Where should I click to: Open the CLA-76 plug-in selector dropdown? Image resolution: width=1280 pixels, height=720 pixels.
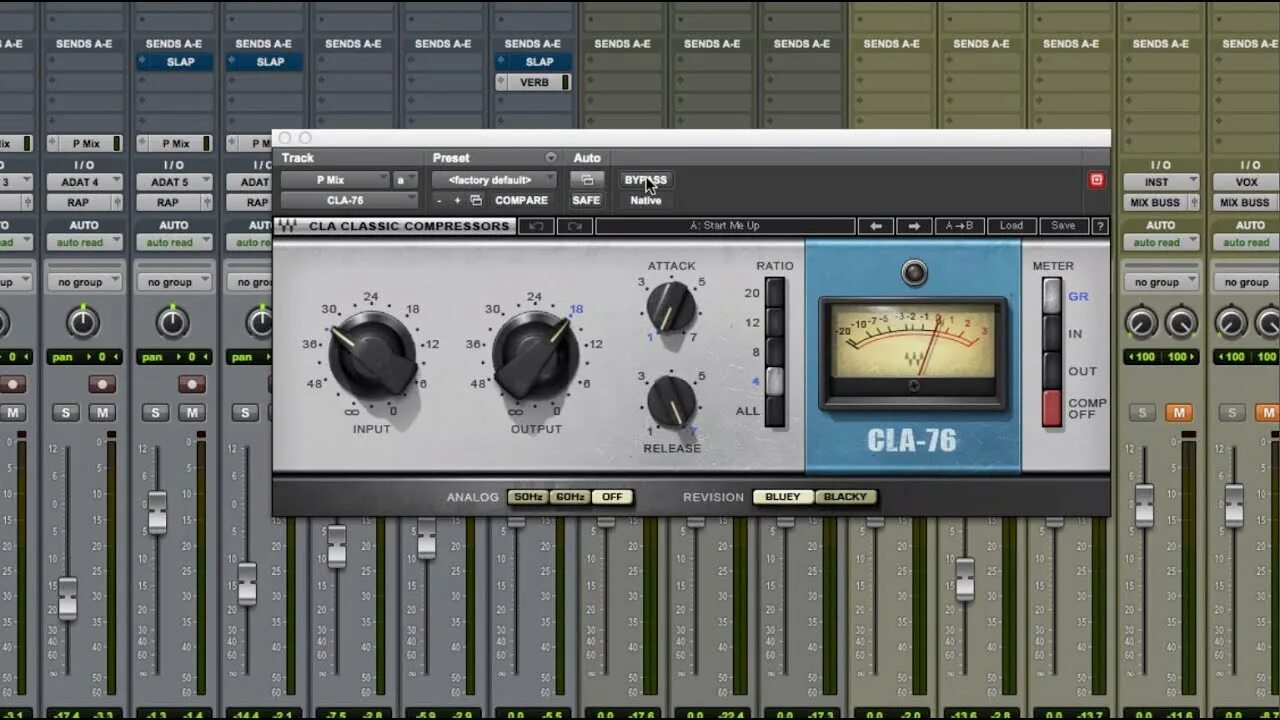(x=349, y=201)
